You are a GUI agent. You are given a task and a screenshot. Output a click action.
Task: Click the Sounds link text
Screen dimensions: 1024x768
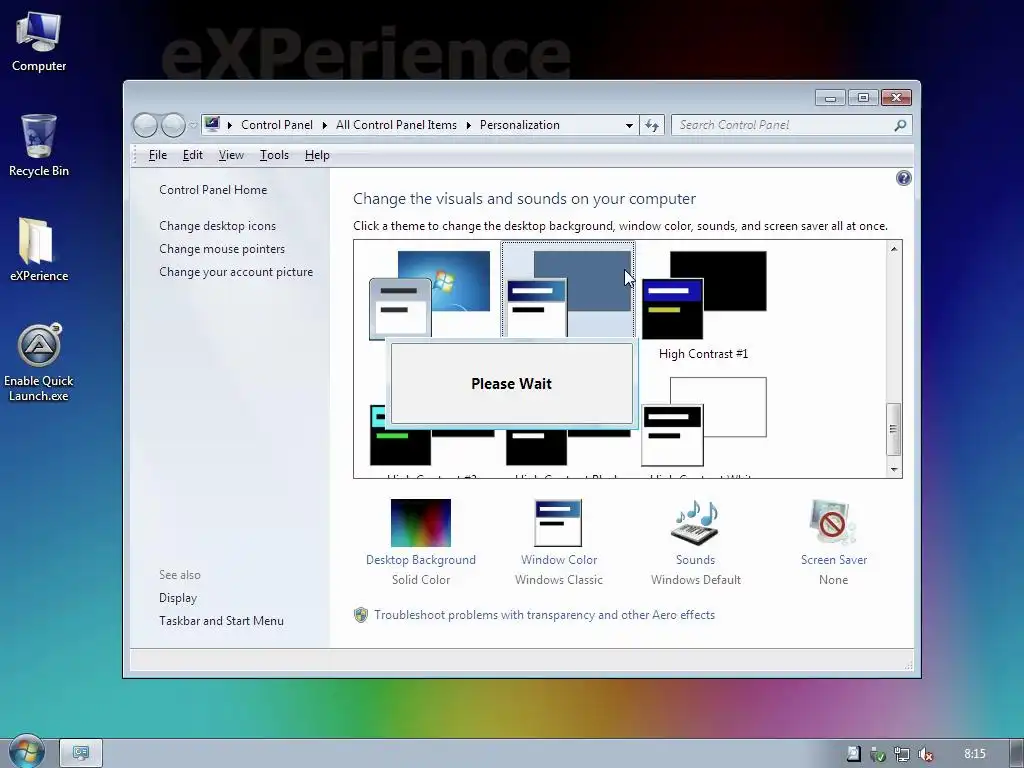[x=696, y=560]
